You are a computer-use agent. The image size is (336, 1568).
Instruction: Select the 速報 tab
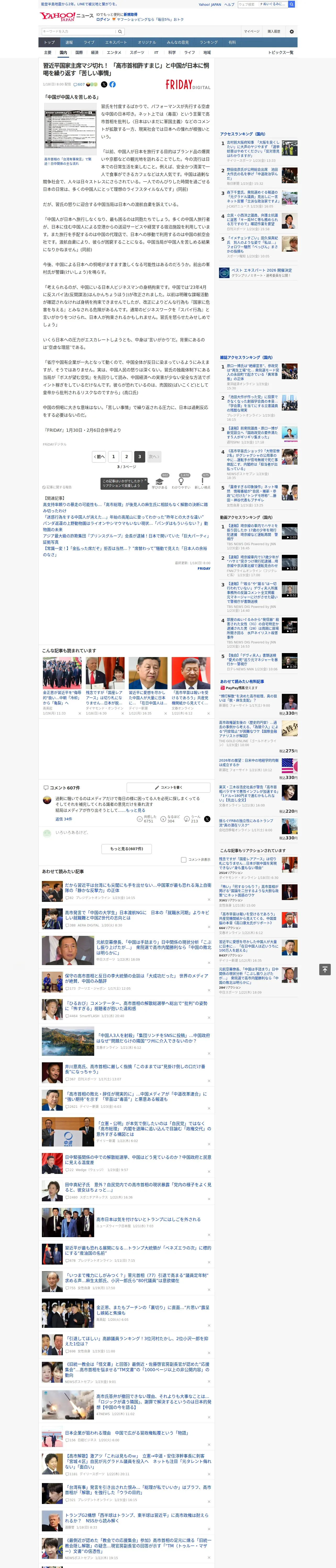pos(69,43)
